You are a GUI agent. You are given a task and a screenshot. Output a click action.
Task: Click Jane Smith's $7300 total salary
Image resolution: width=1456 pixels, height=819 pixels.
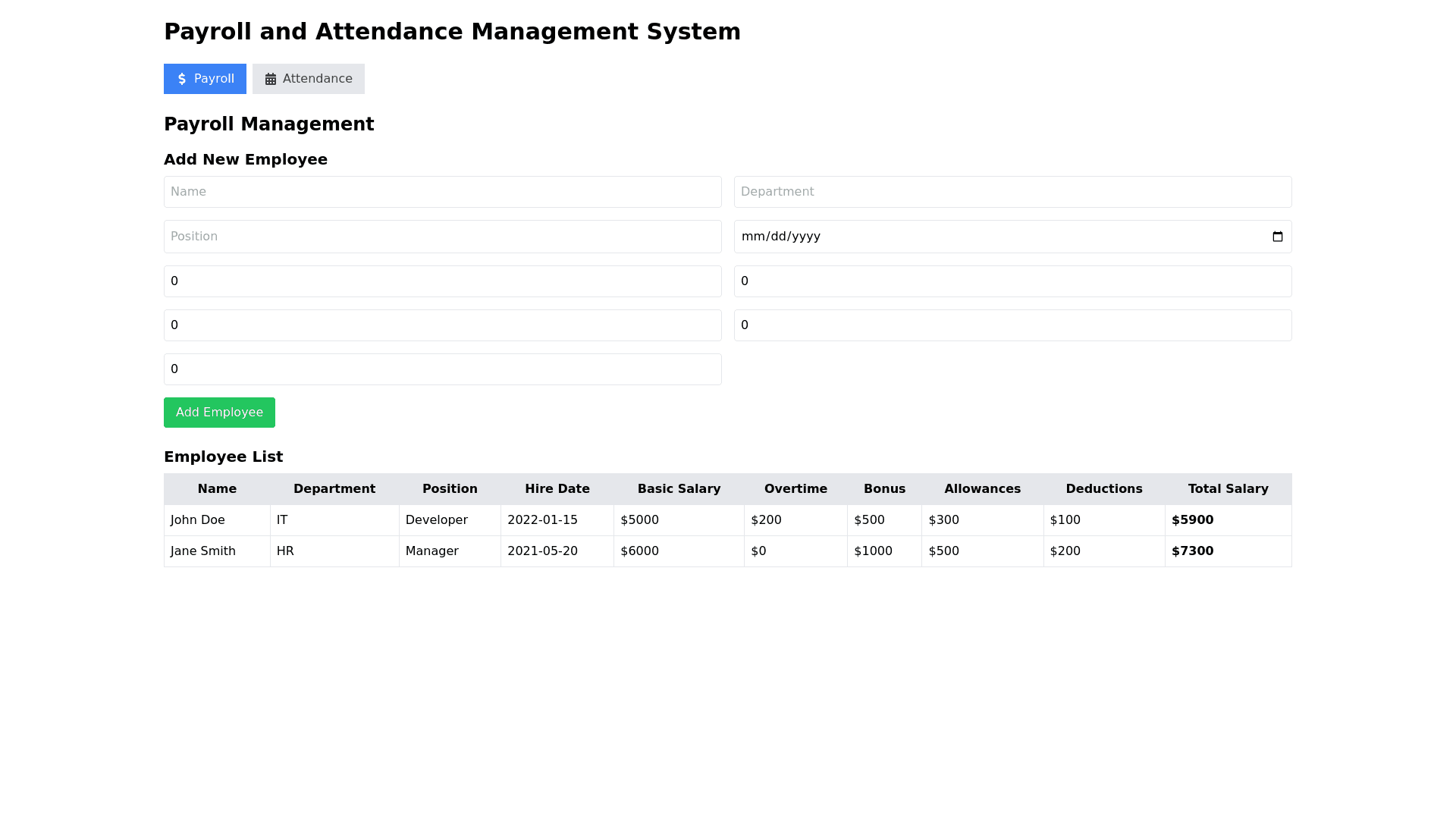[x=1192, y=551]
